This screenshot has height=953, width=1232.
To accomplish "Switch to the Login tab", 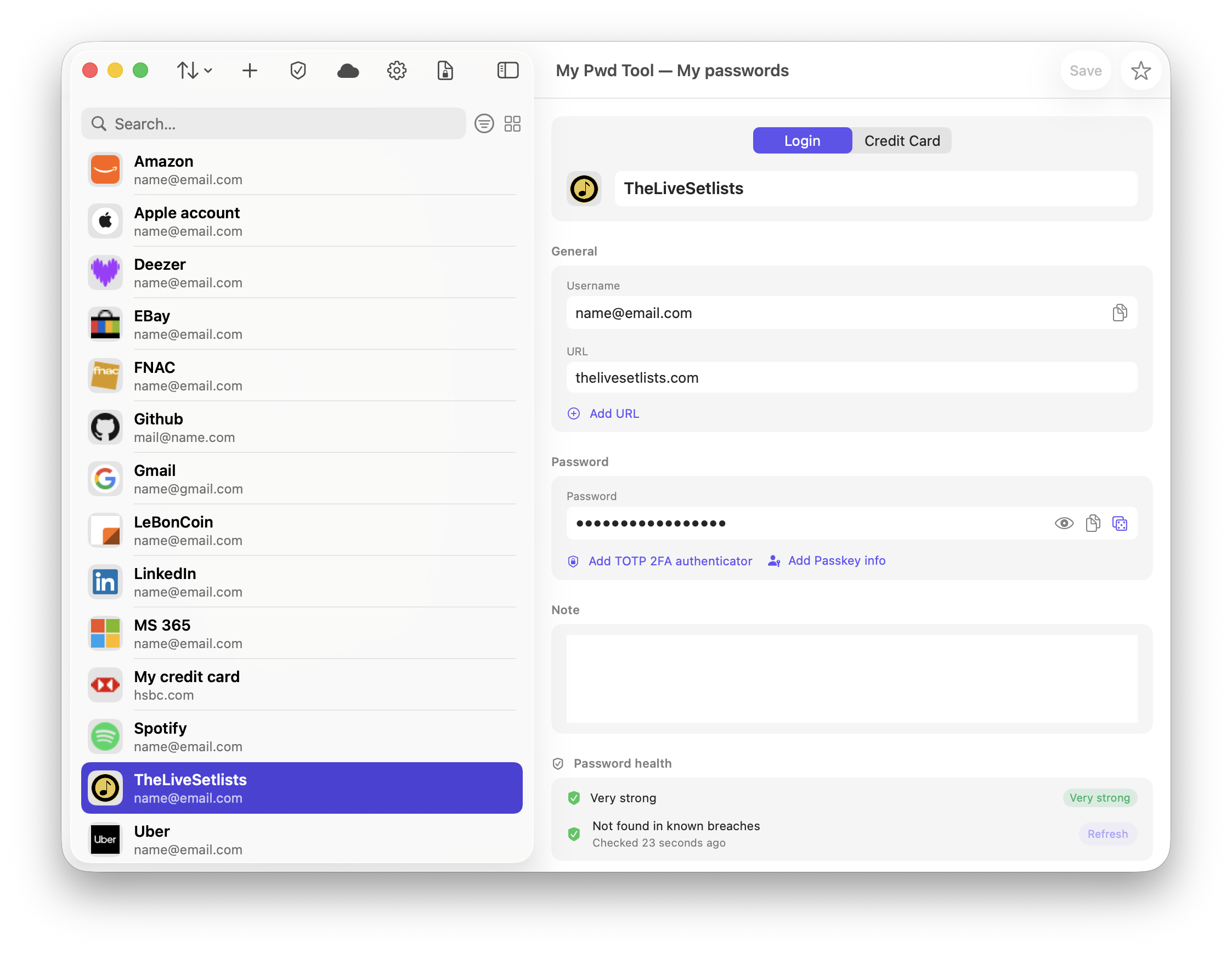I will (x=801, y=140).
